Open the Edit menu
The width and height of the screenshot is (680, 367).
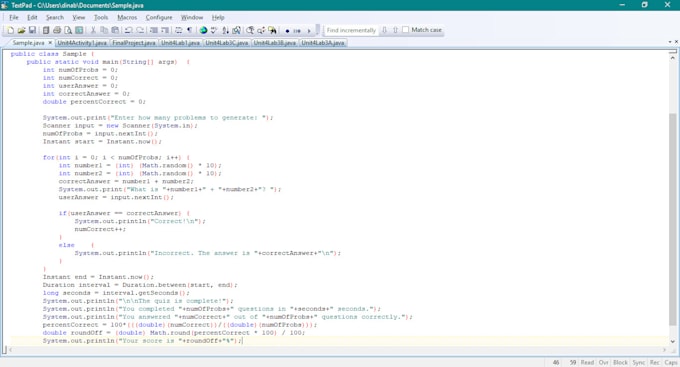[32, 17]
